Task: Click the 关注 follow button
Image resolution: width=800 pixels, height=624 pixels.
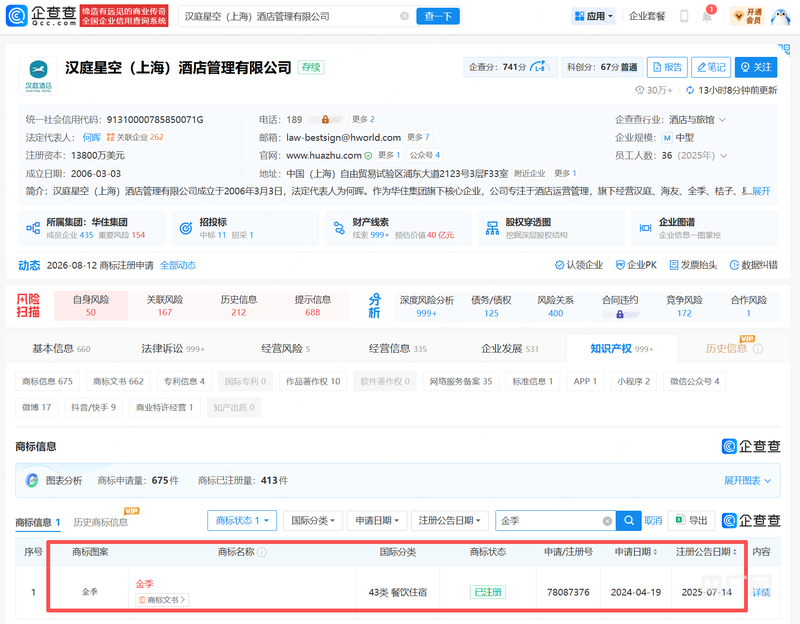Action: coord(756,67)
